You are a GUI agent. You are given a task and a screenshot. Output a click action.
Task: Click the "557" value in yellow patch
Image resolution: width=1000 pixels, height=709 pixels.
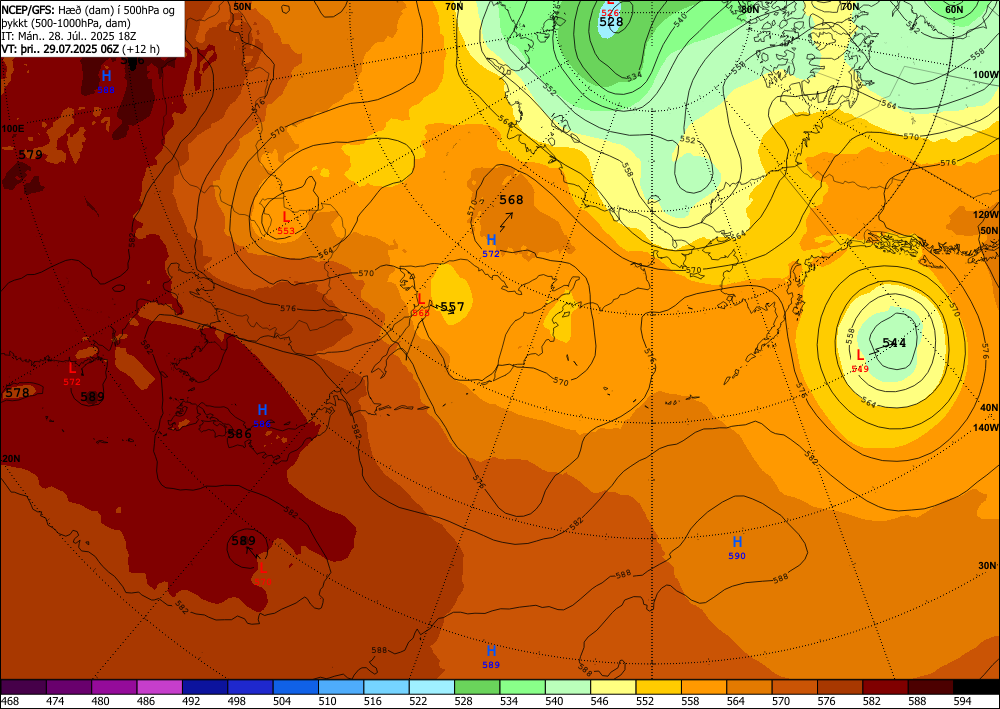452,307
